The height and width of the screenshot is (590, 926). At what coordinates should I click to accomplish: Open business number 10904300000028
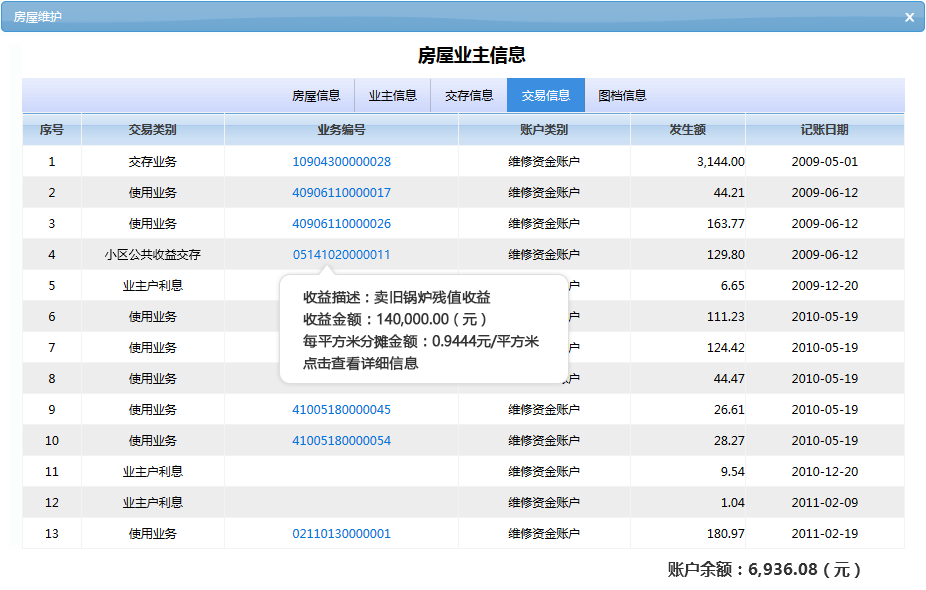pos(341,162)
